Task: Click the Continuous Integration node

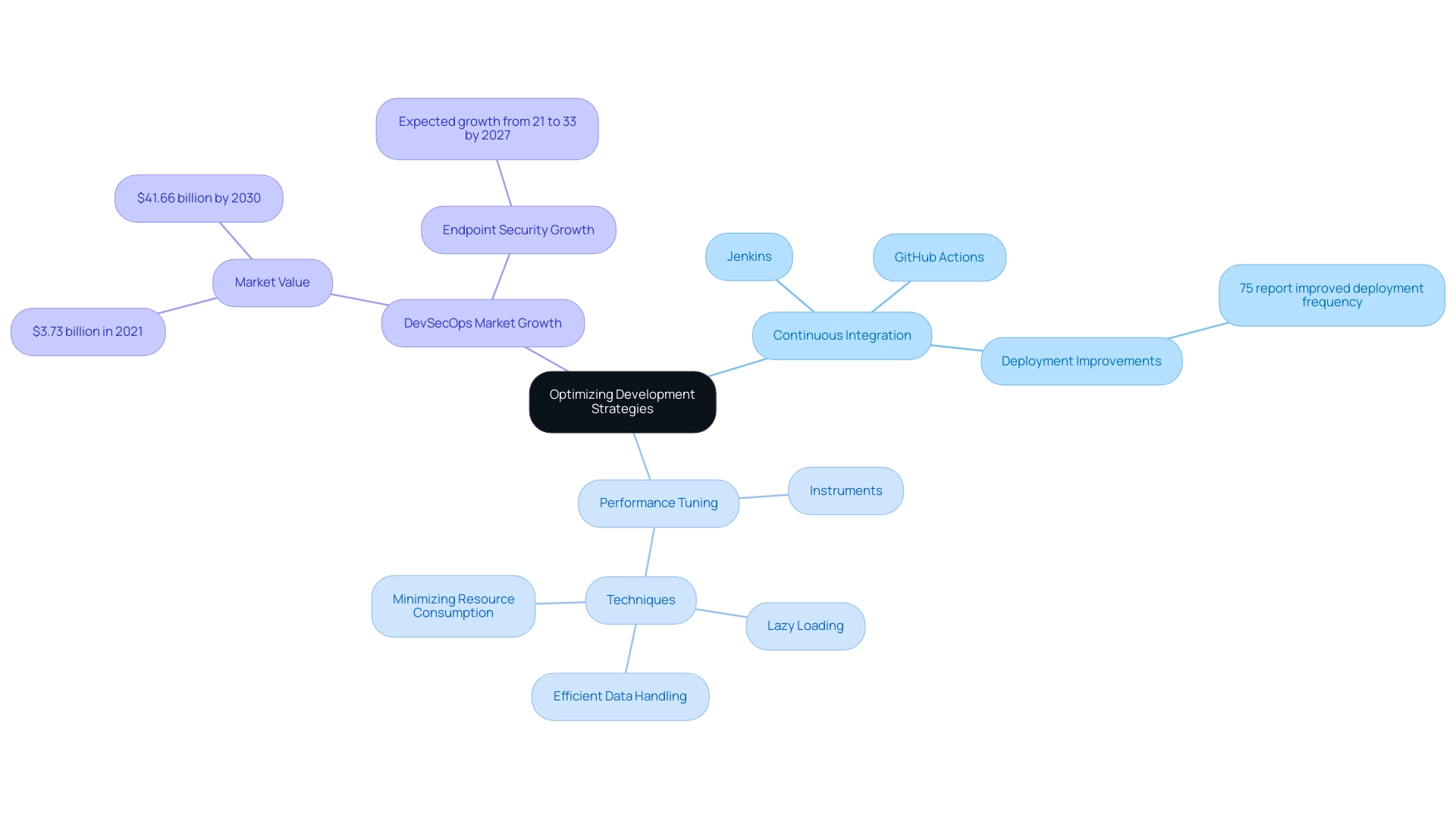Action: click(x=842, y=335)
